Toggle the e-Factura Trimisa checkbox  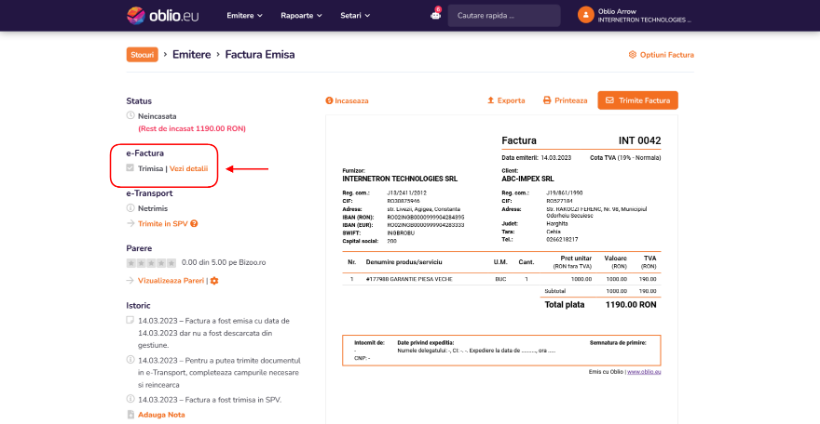pos(130,168)
